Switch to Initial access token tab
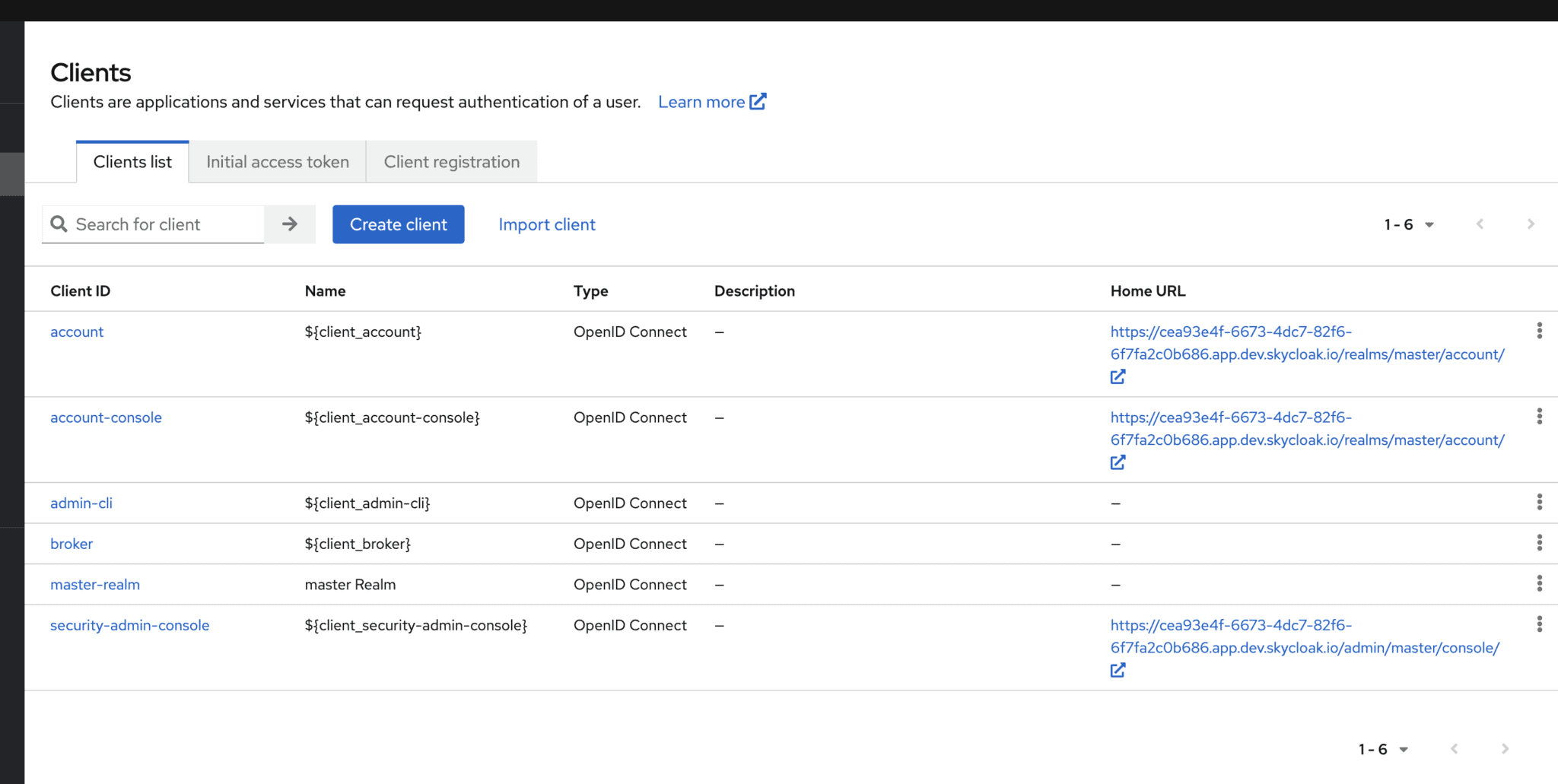Viewport: 1558px width, 784px height. pyautogui.click(x=278, y=162)
